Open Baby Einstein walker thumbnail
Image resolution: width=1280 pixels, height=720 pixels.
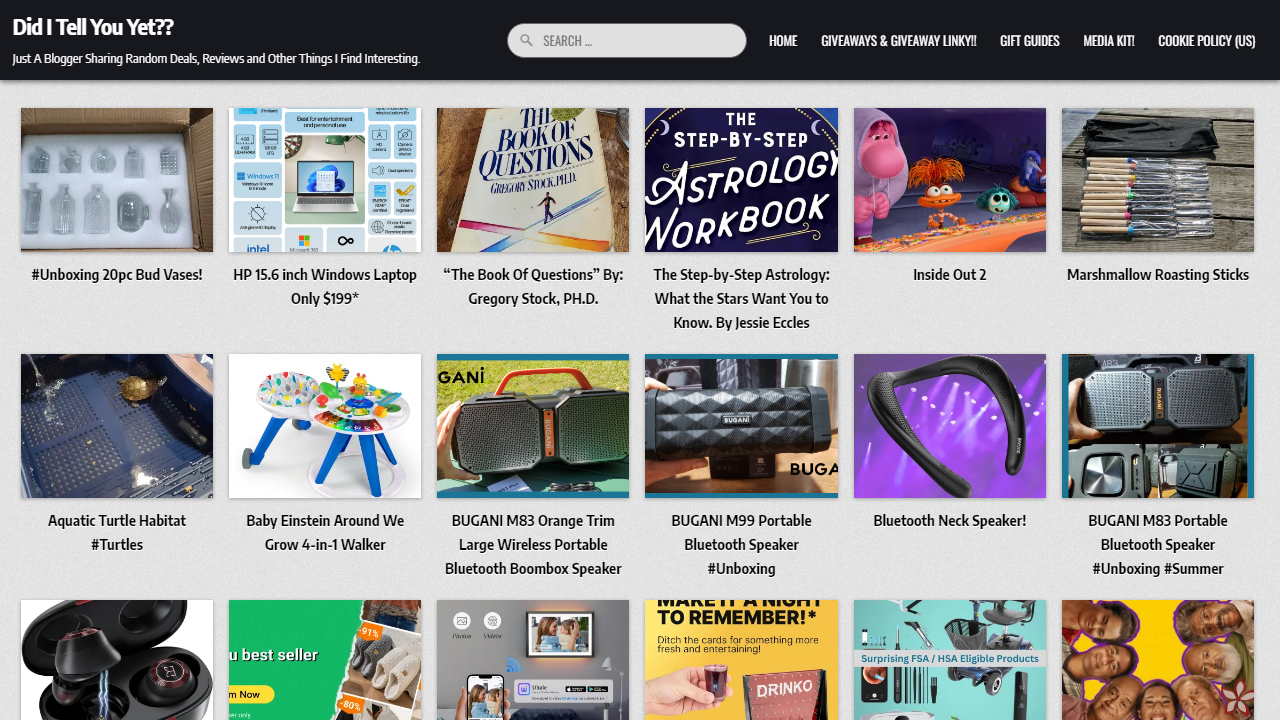(x=325, y=426)
